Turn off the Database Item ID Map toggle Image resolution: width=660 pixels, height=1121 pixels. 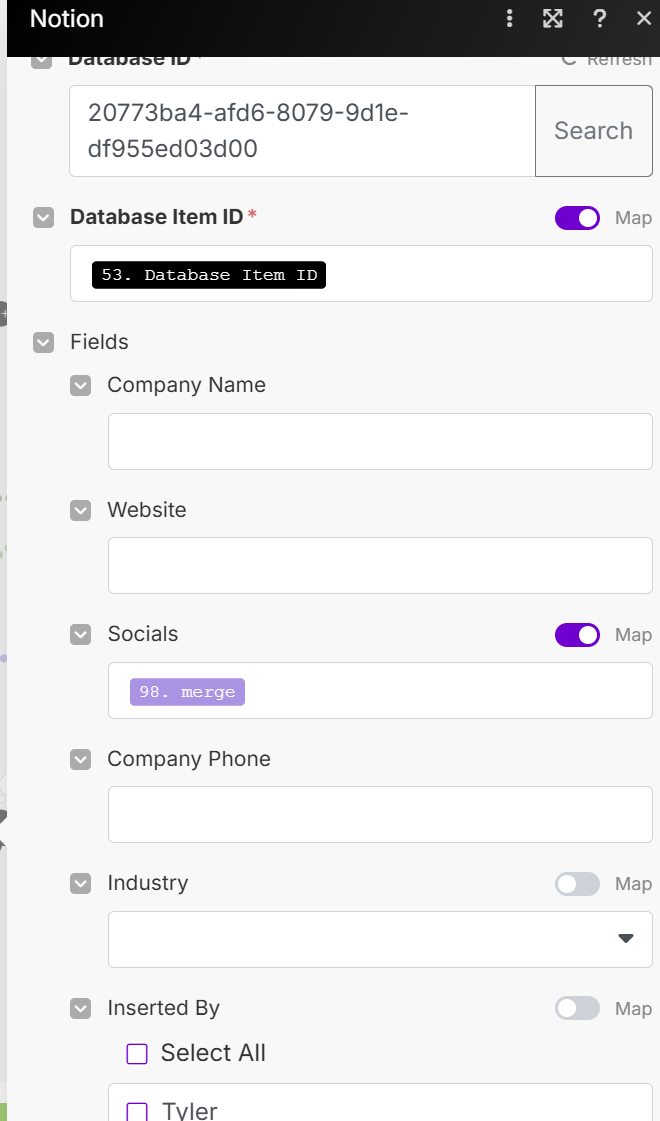577,218
